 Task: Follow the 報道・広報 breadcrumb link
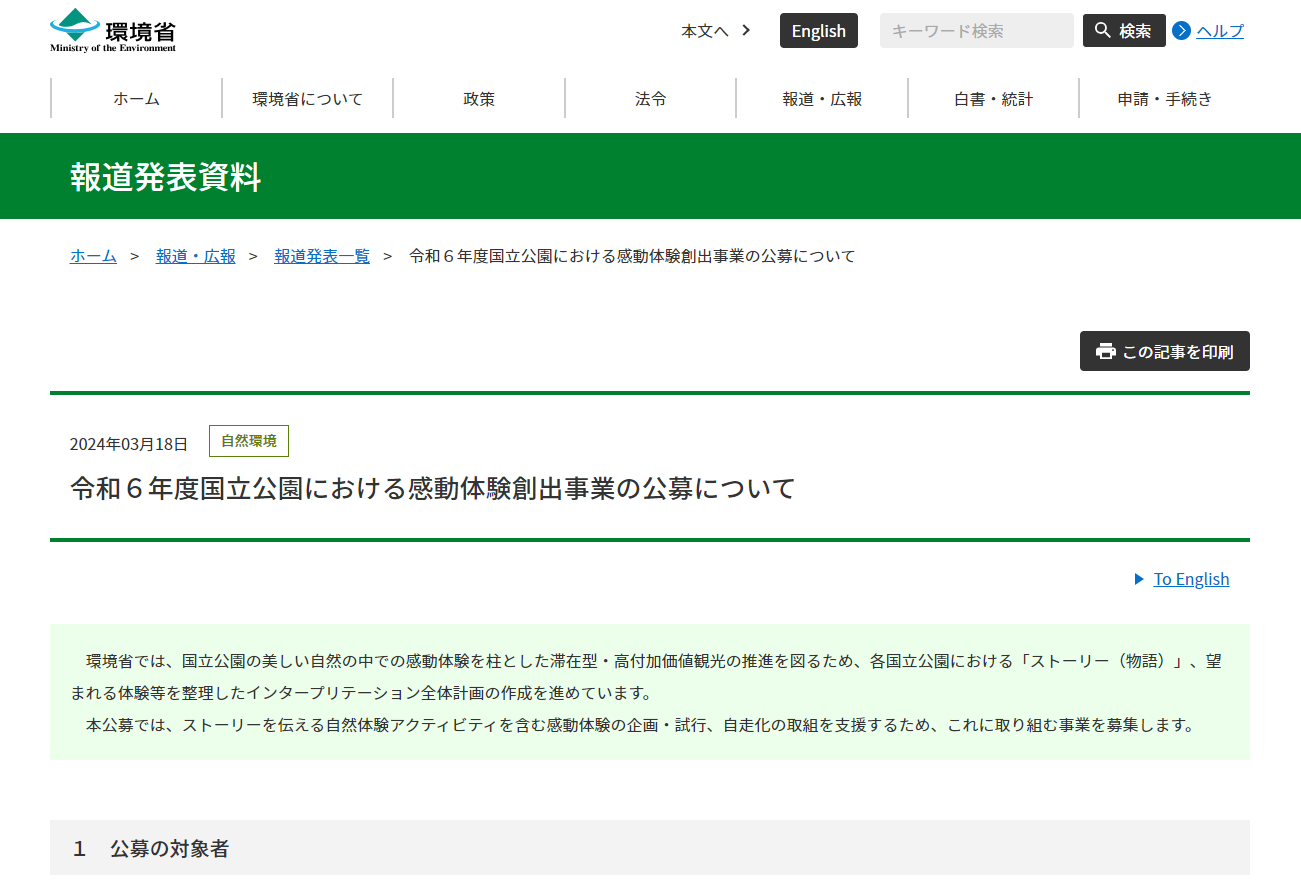[x=196, y=256]
